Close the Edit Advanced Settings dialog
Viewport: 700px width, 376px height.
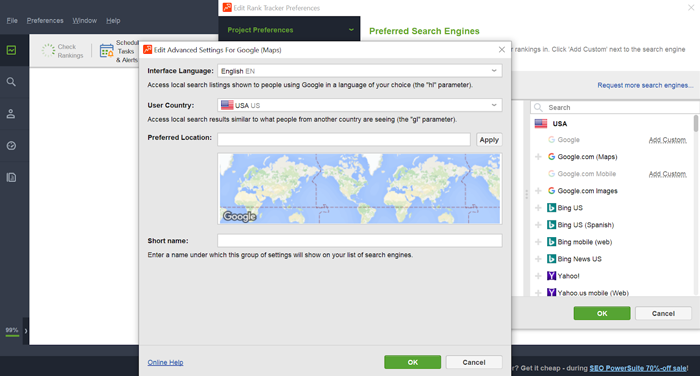[502, 50]
